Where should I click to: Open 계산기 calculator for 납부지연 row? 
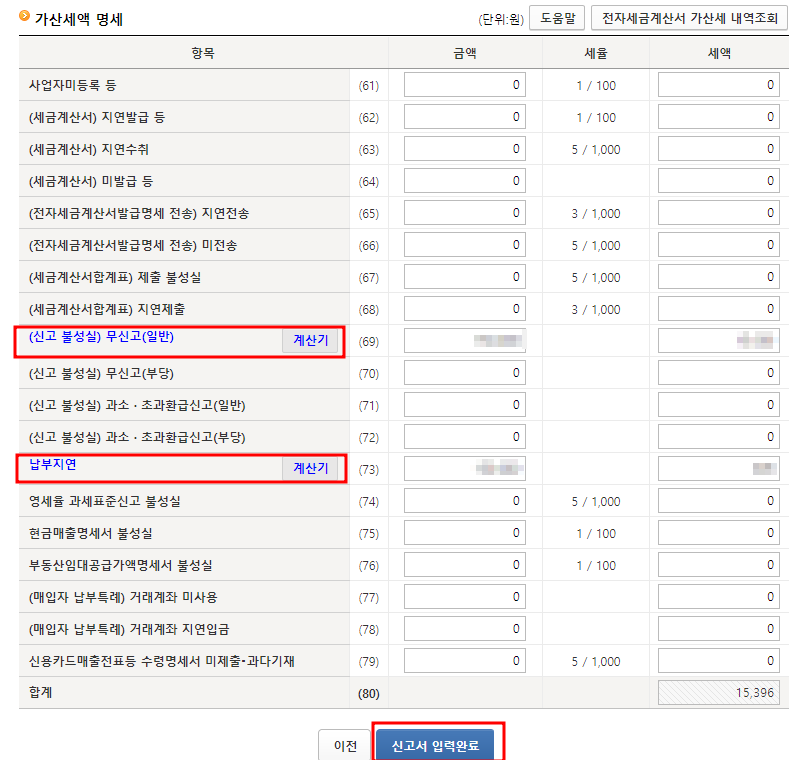tap(313, 469)
